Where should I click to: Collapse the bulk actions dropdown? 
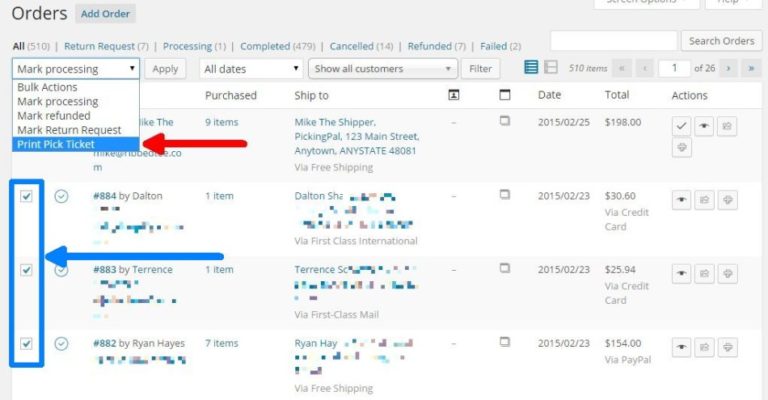(x=76, y=69)
